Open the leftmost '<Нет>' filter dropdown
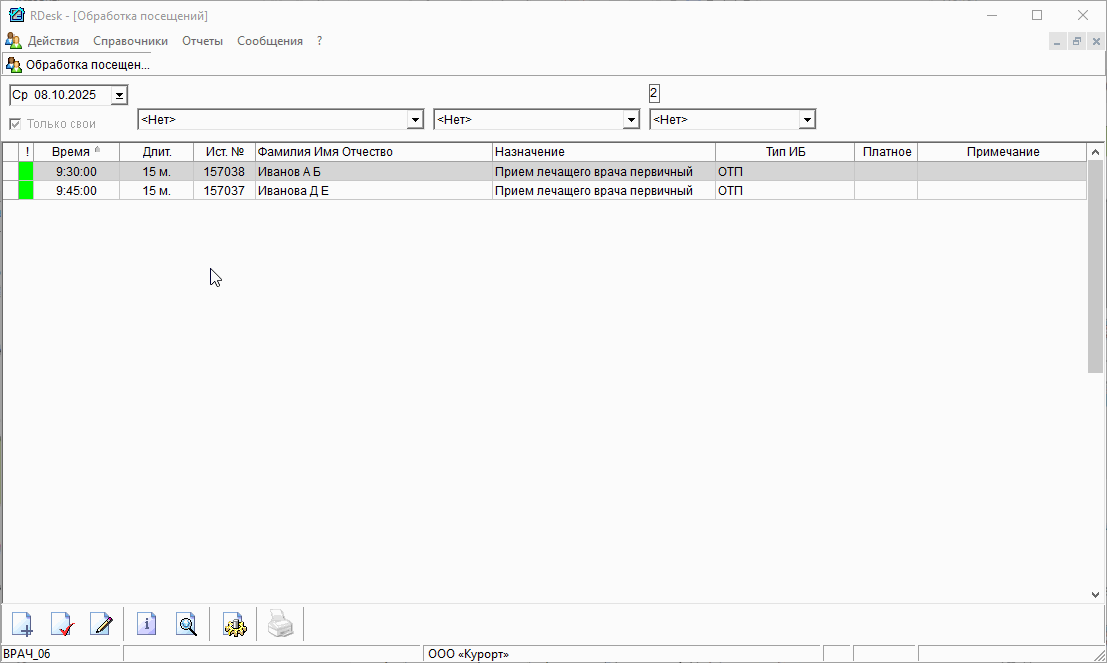This screenshot has height=663, width=1107. [x=416, y=120]
